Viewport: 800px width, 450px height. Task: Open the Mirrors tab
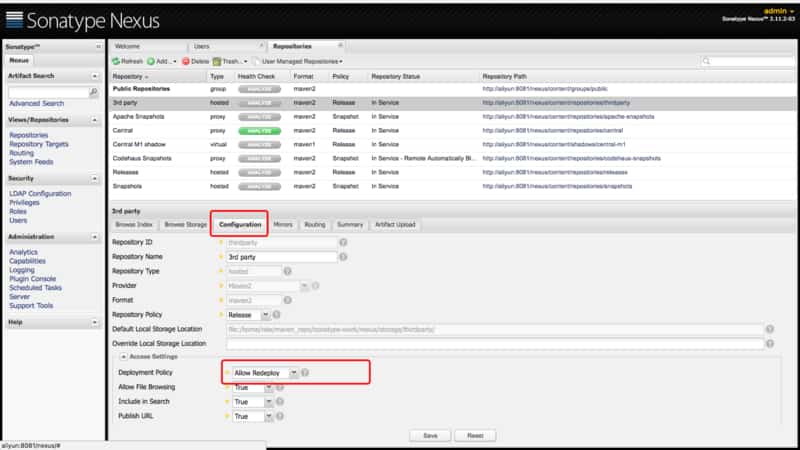click(283, 224)
